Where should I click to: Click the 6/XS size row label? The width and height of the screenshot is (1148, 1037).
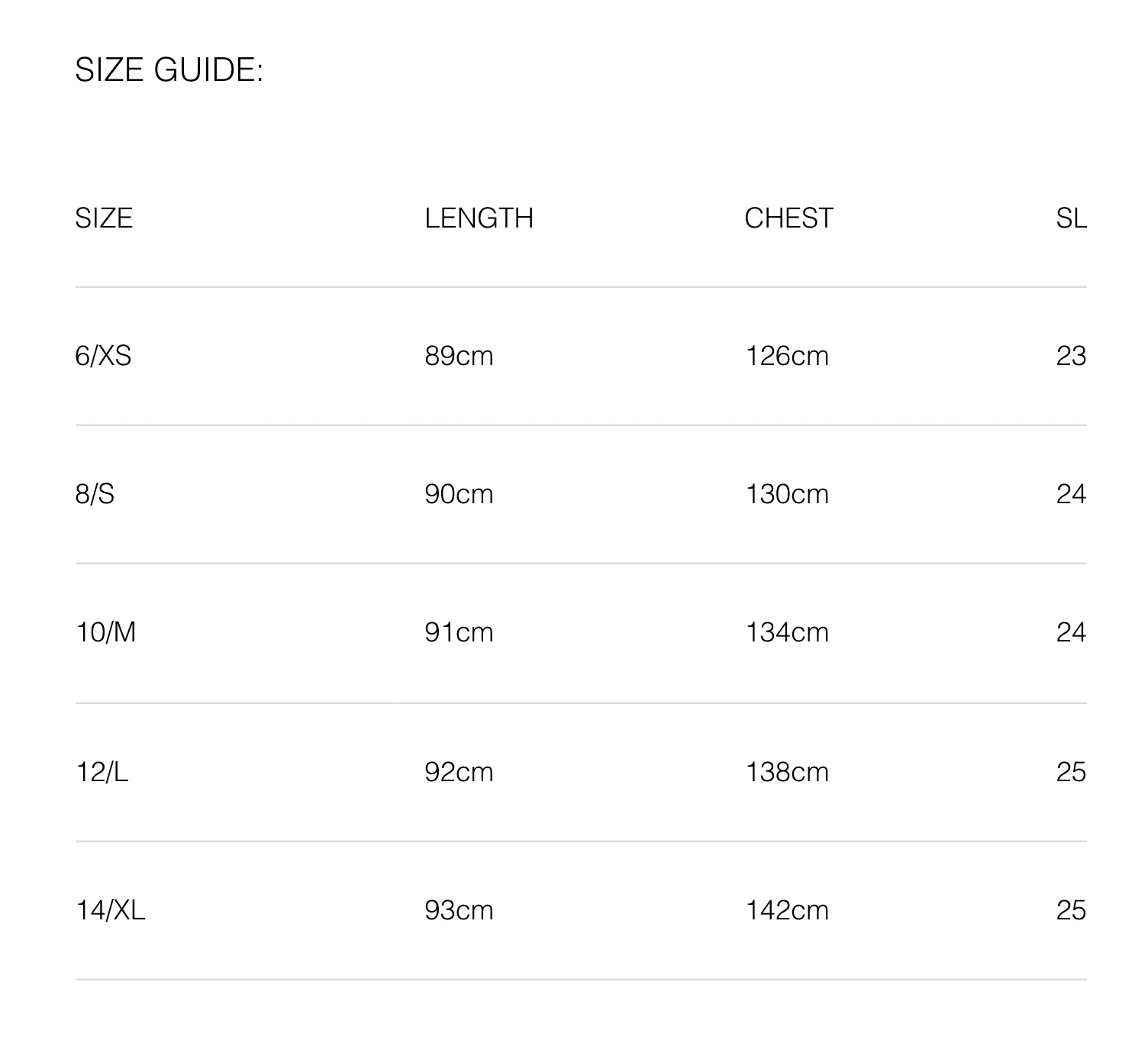pos(103,356)
